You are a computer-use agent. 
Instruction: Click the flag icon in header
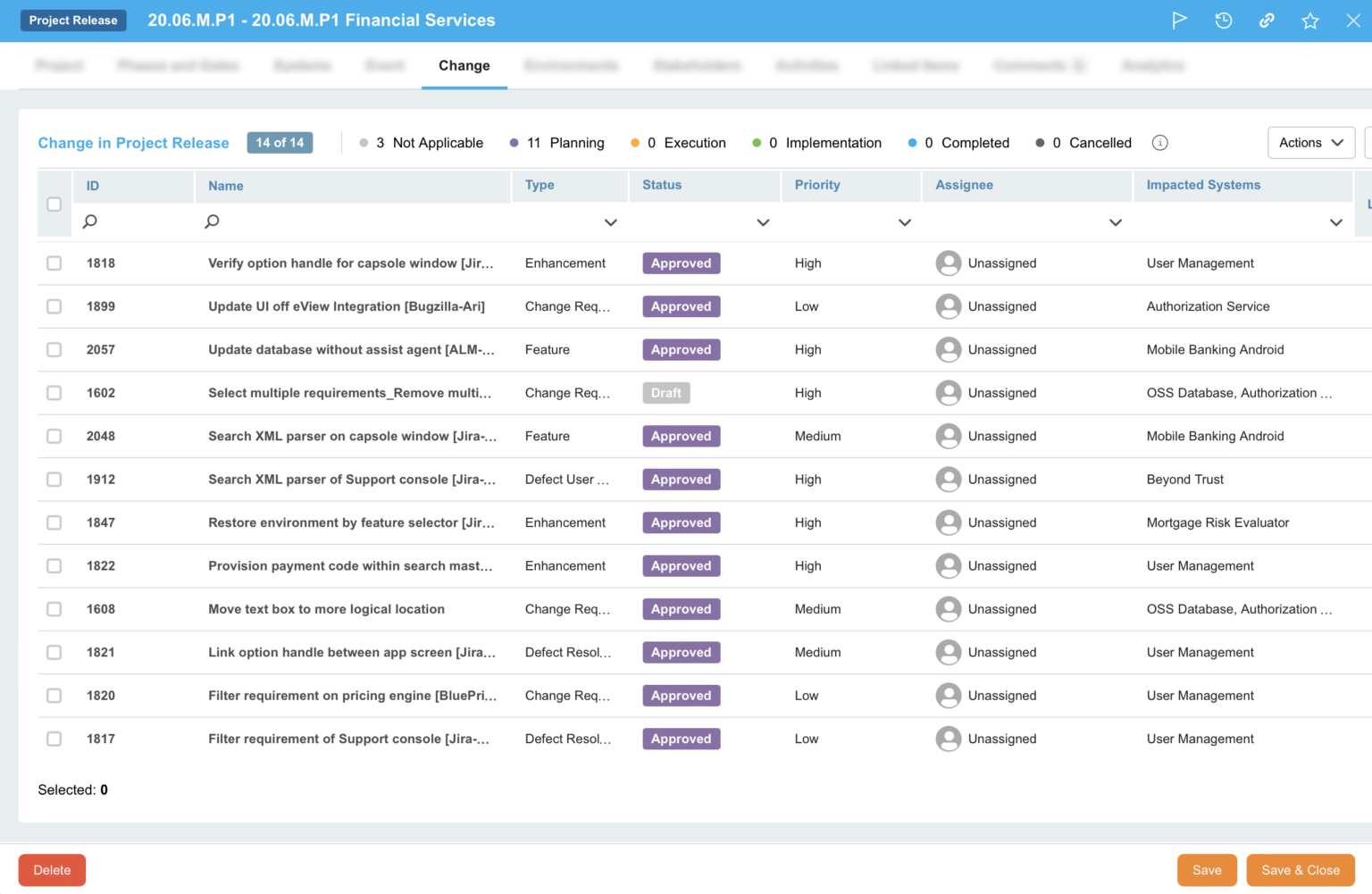coord(1179,21)
